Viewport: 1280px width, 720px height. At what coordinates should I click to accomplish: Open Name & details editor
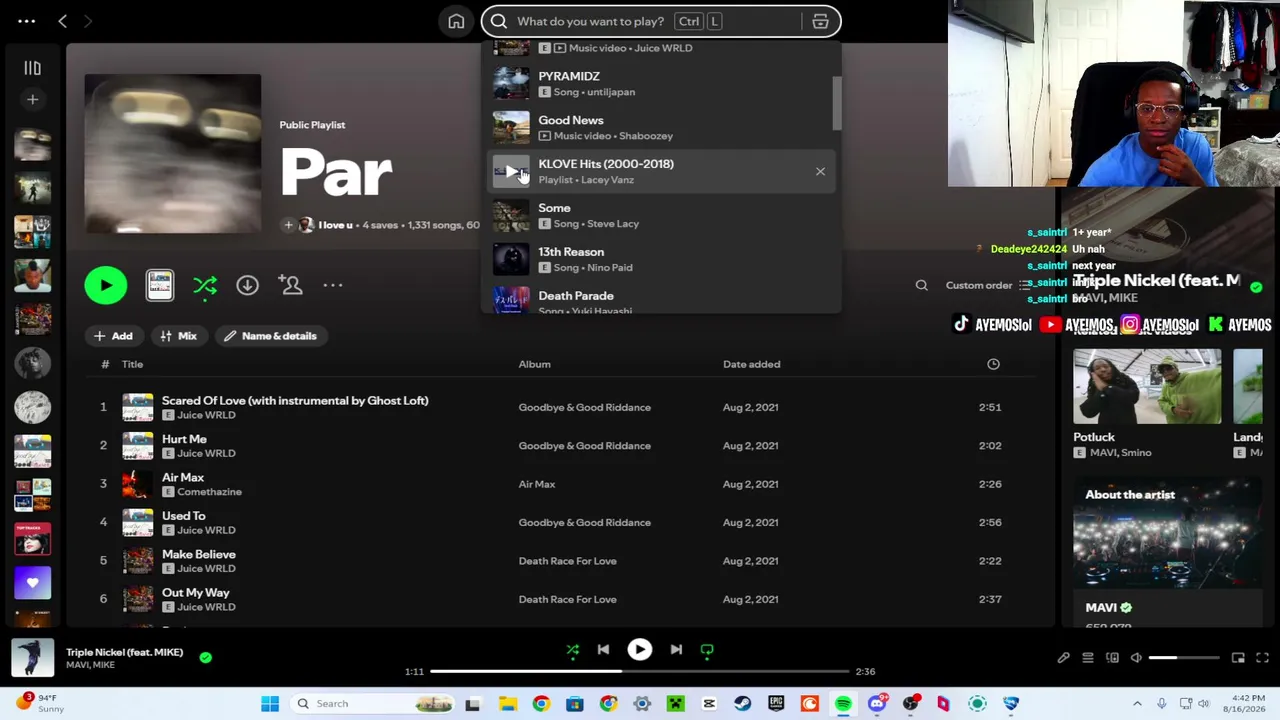270,336
